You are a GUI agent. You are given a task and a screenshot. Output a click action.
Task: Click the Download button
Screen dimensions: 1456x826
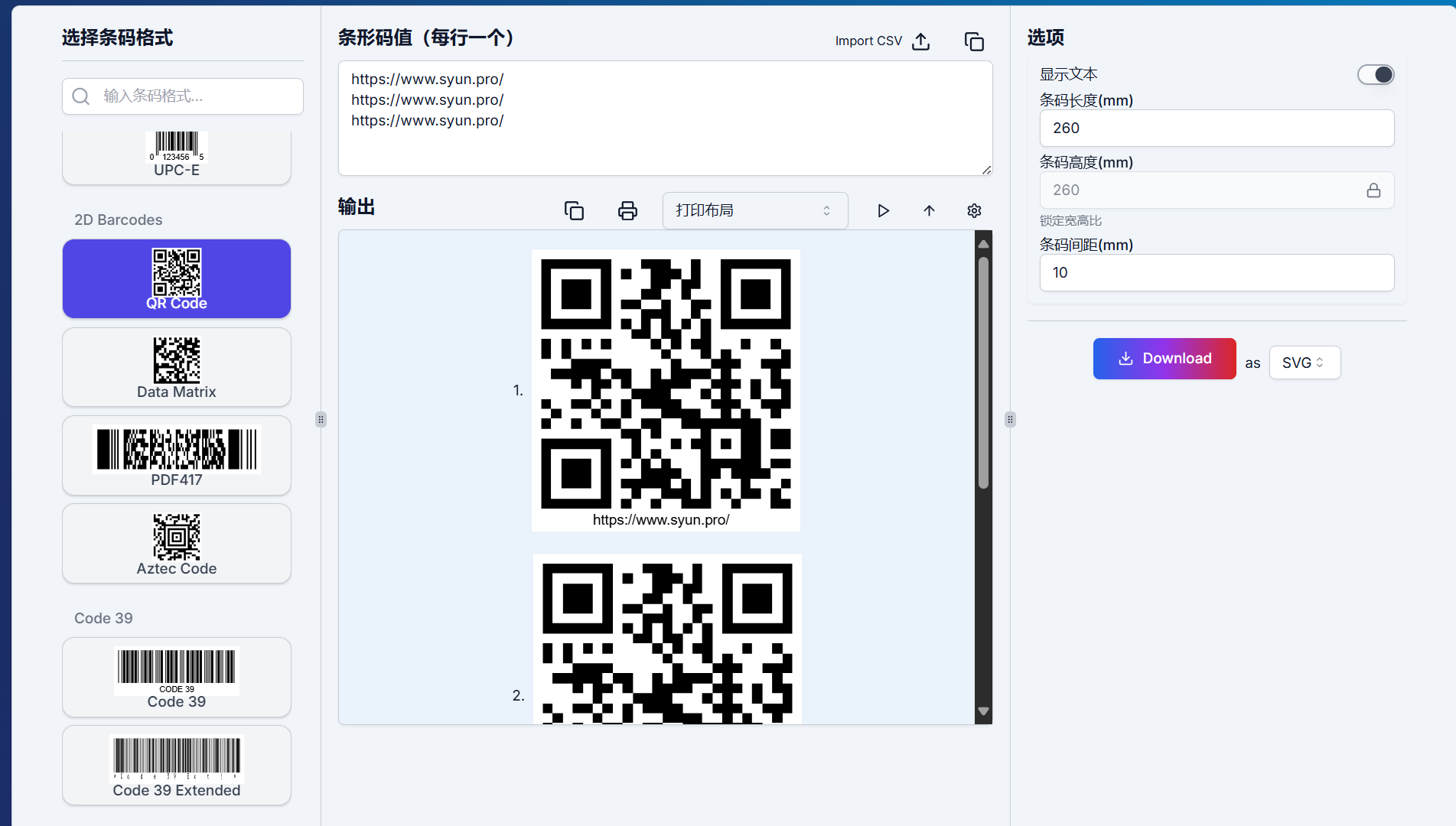(1164, 359)
